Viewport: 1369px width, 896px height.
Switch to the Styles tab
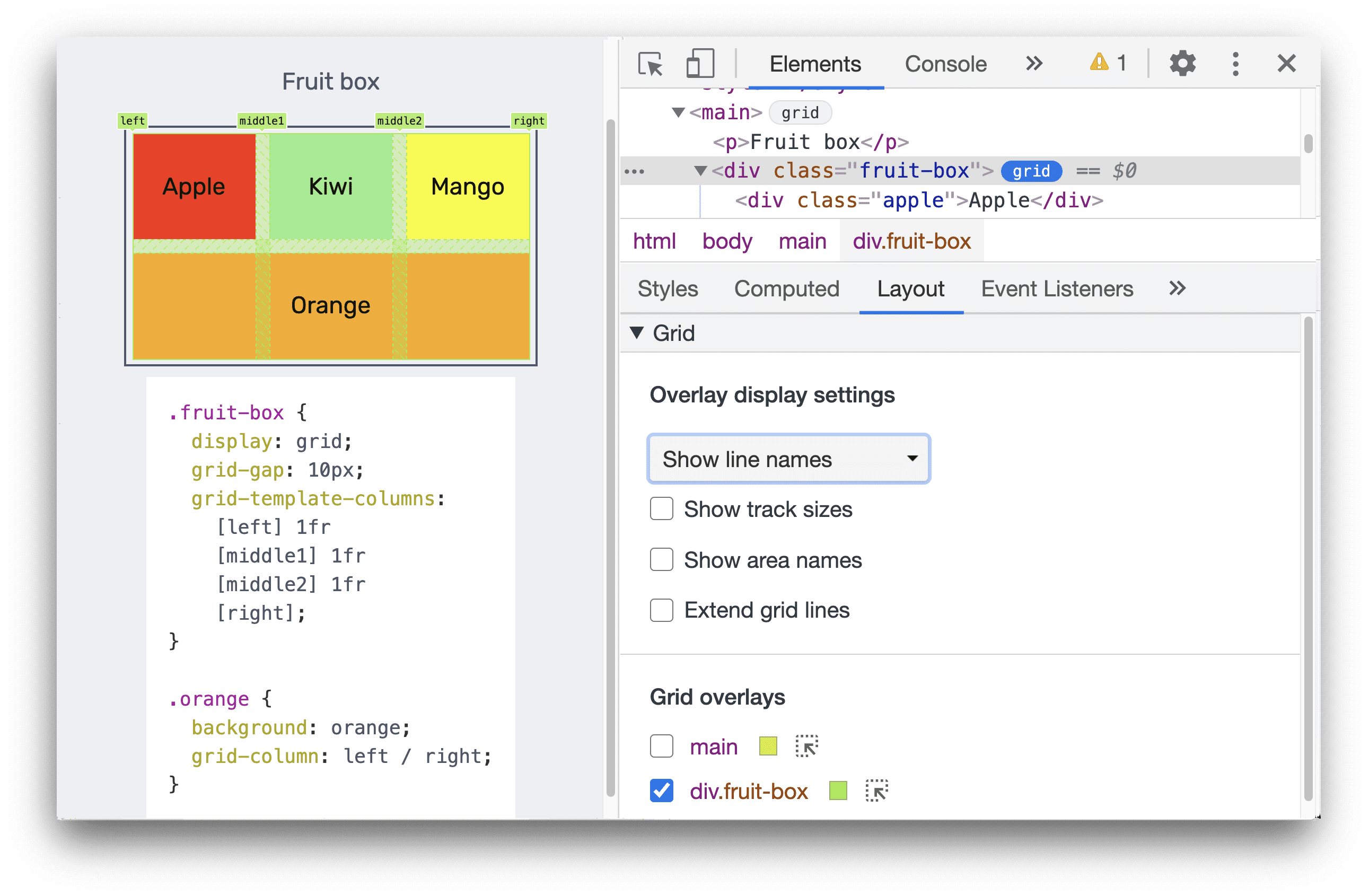[668, 288]
